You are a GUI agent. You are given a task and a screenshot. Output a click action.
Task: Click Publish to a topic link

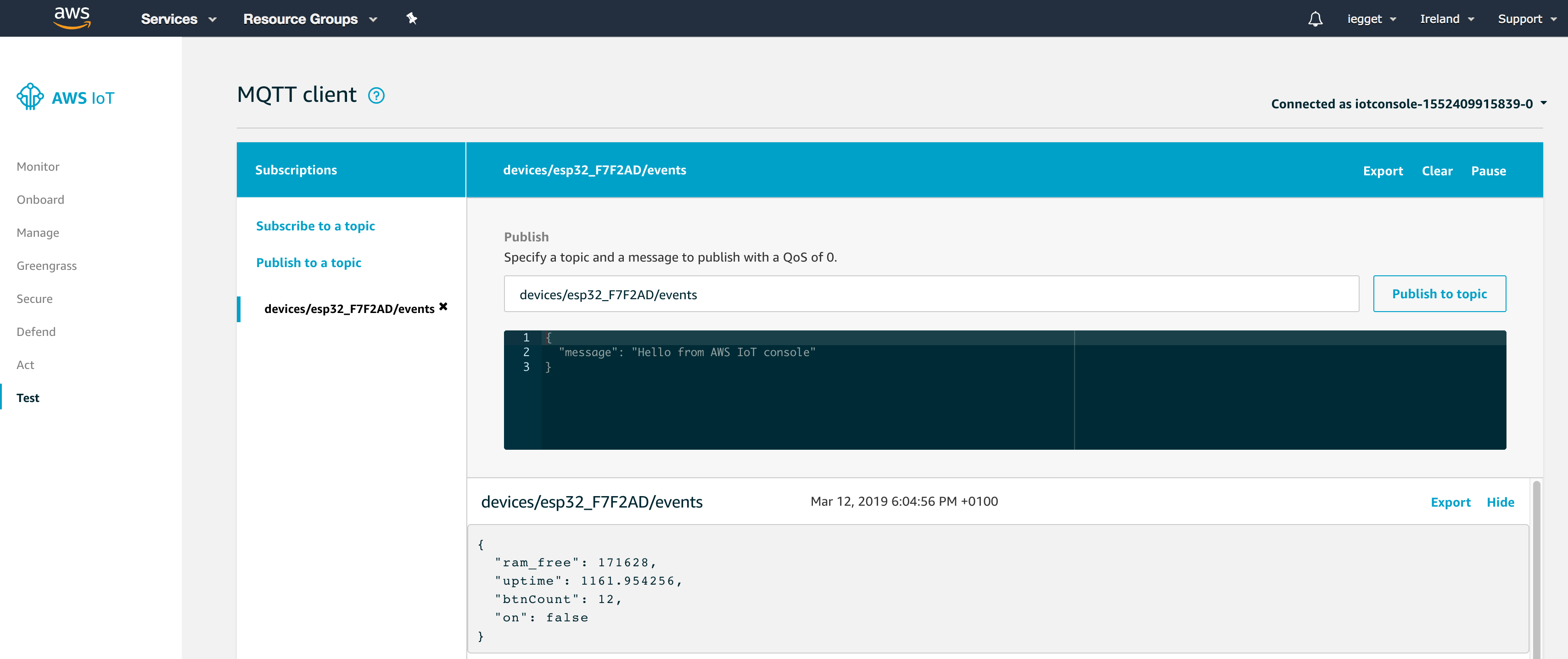[x=308, y=262]
